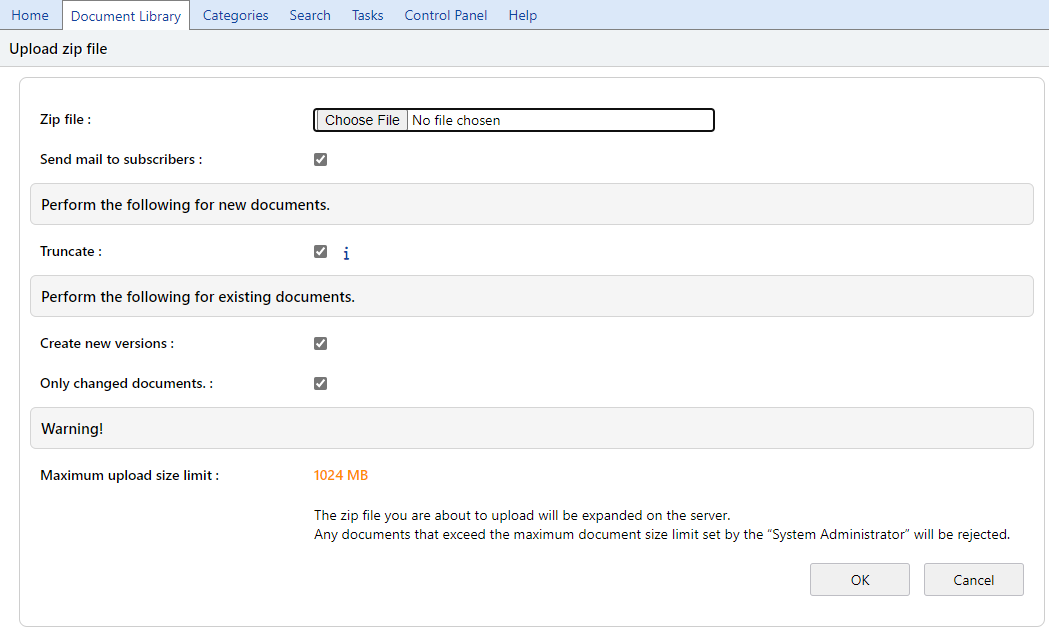The image size is (1049, 629).
Task: Disable the Truncate option
Action: pos(320,251)
